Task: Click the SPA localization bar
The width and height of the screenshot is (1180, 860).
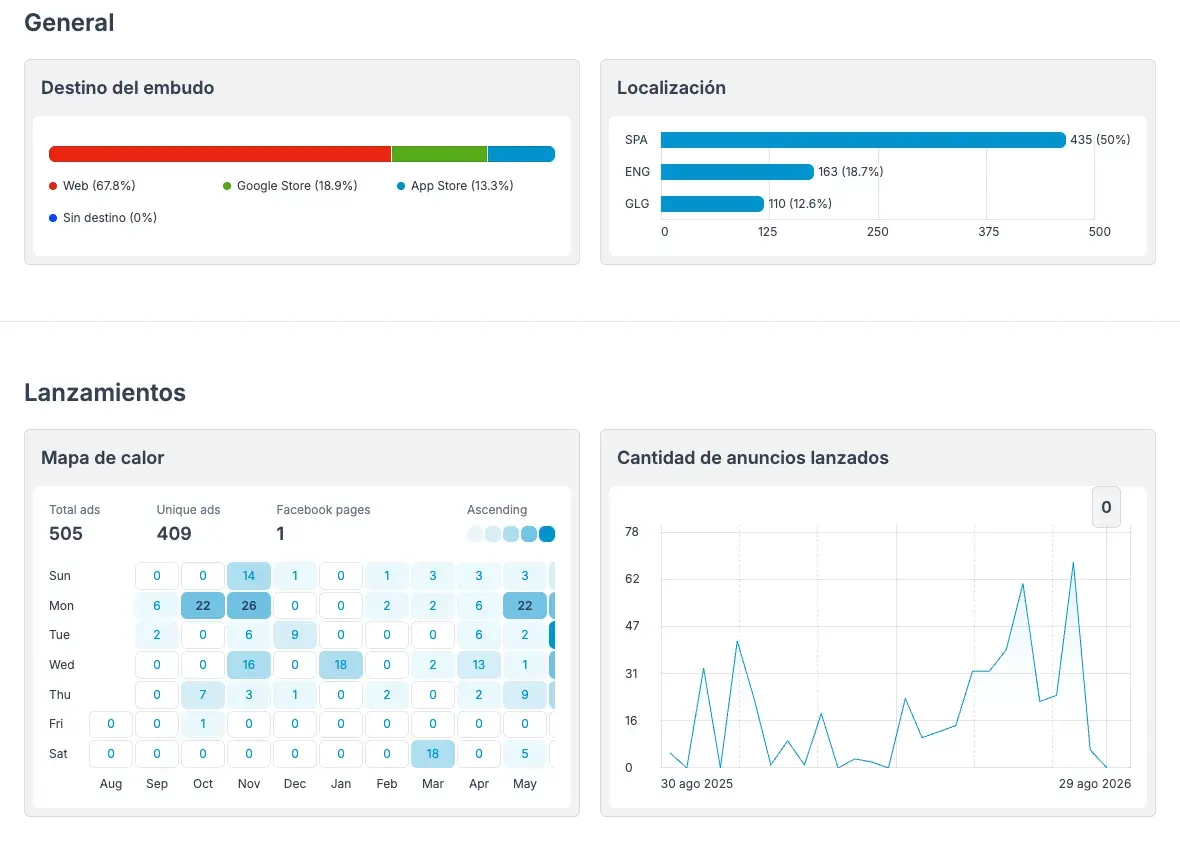Action: click(863, 140)
